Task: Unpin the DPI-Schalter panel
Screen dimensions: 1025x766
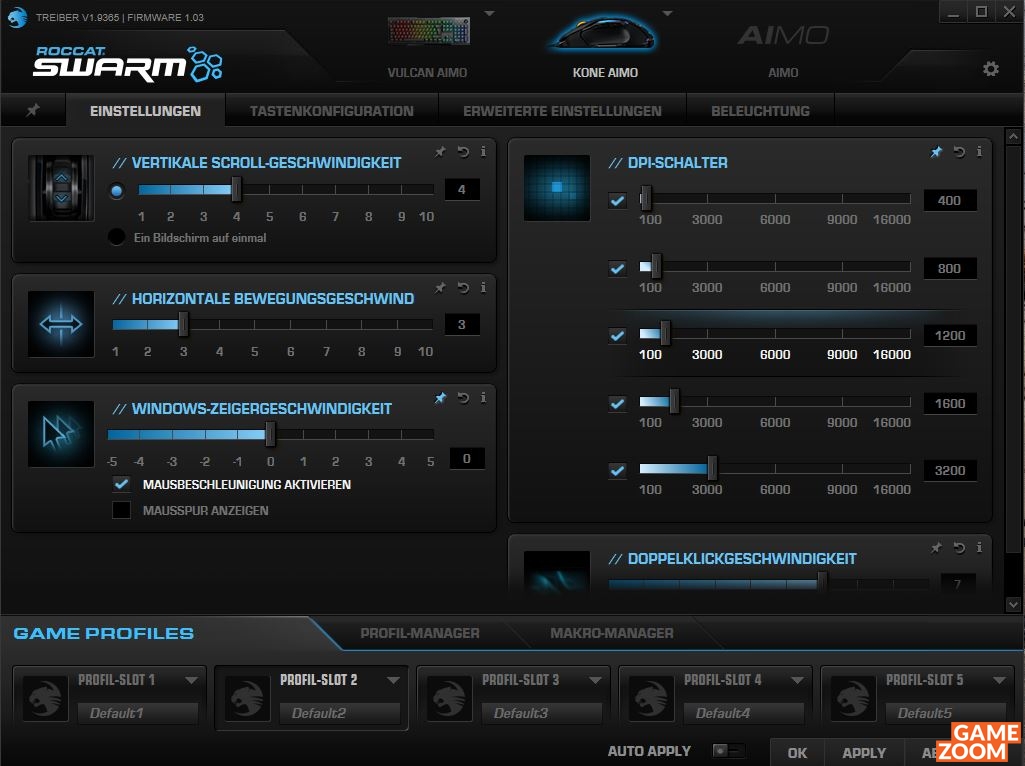Action: (x=936, y=152)
